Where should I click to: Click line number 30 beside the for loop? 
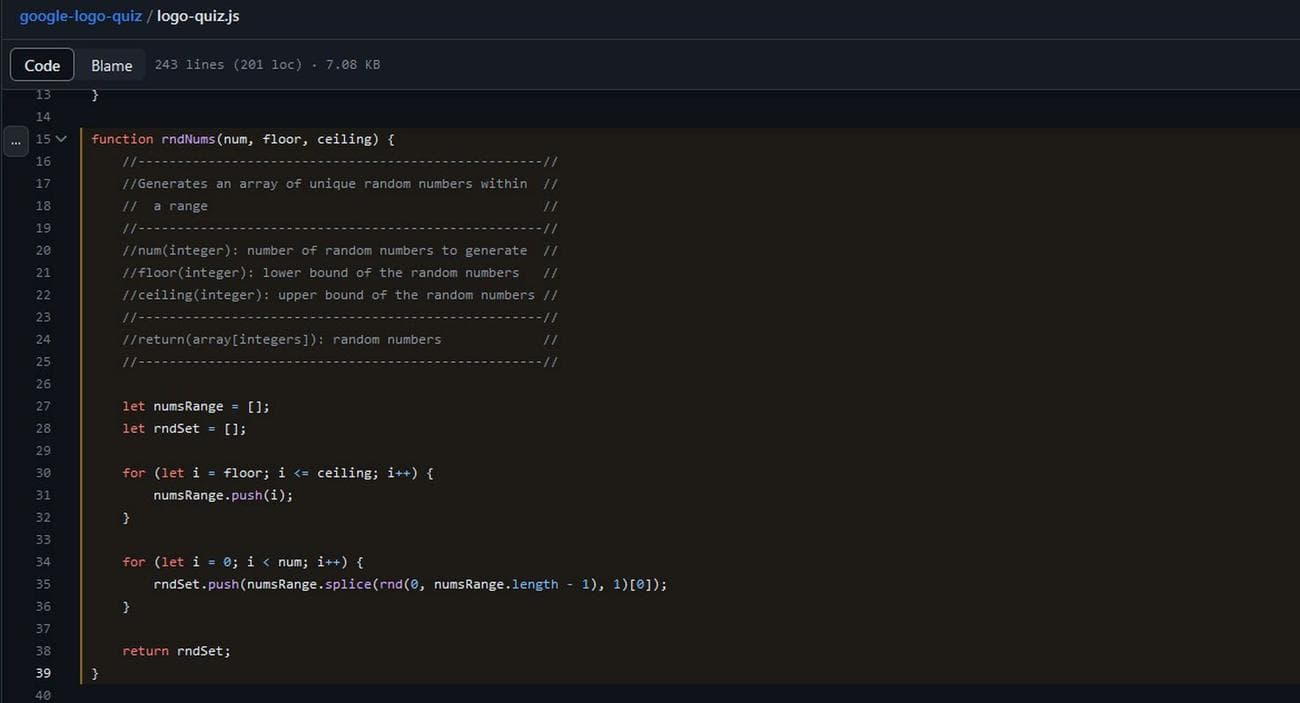(44, 472)
